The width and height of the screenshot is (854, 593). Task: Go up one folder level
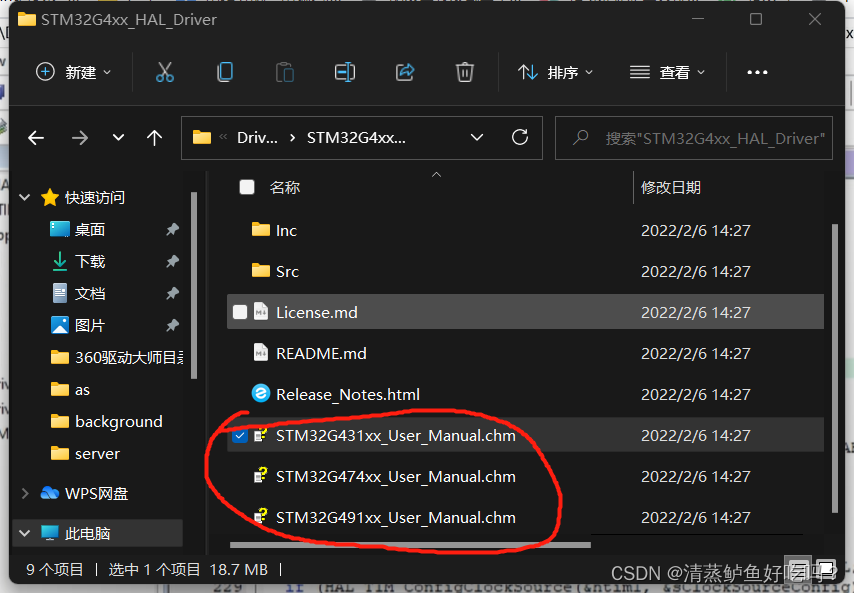155,138
